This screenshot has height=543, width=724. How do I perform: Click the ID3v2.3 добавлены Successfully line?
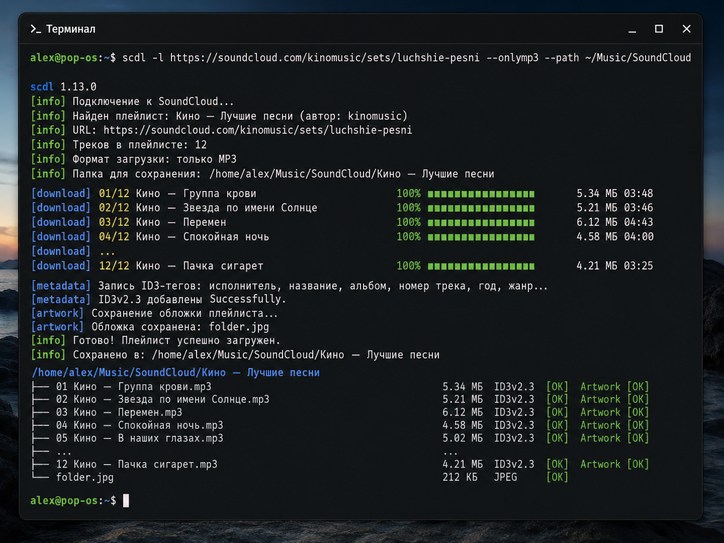pos(158,299)
